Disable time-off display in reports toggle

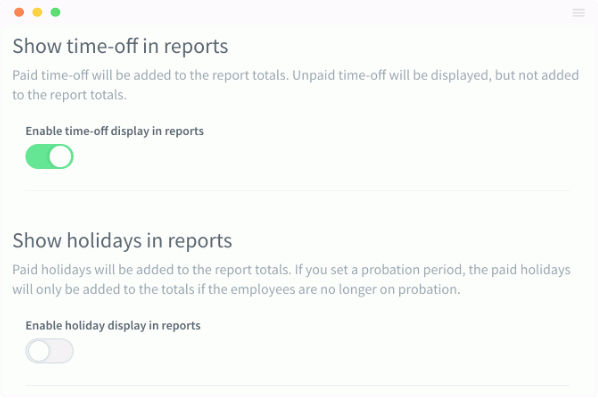point(49,156)
